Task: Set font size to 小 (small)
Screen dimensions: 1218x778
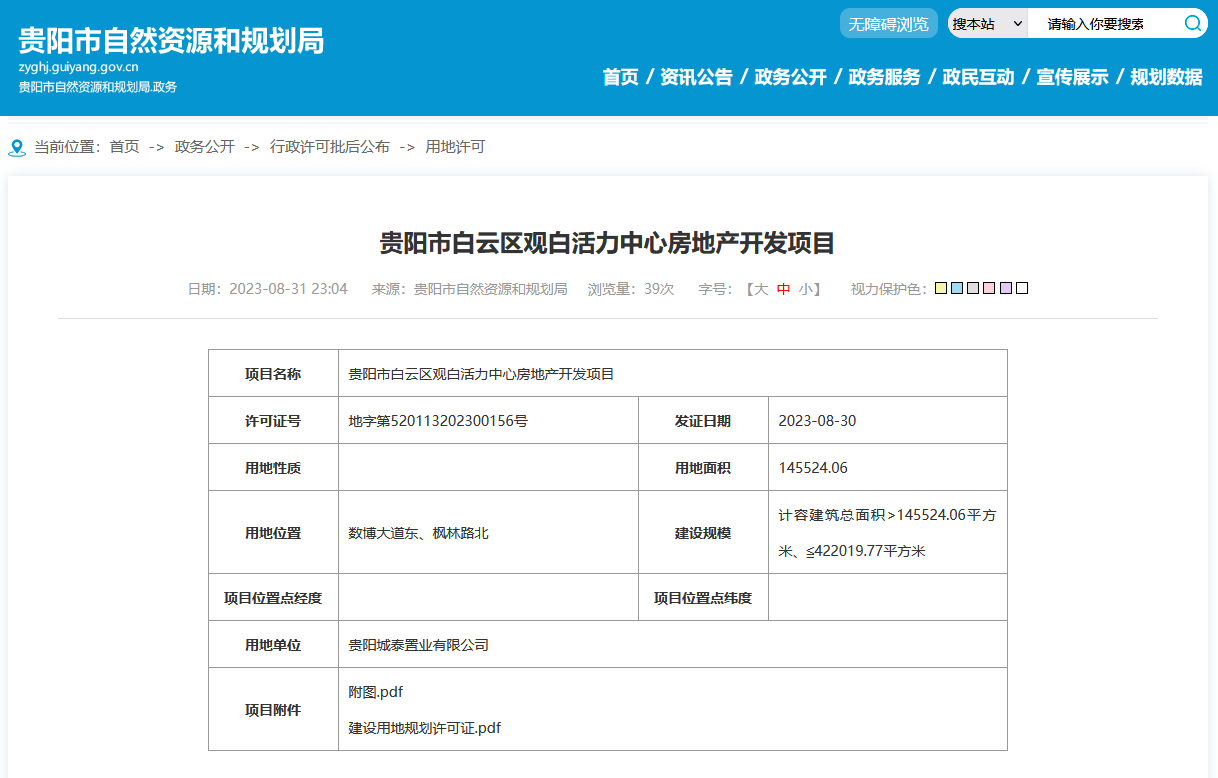Action: [x=805, y=289]
